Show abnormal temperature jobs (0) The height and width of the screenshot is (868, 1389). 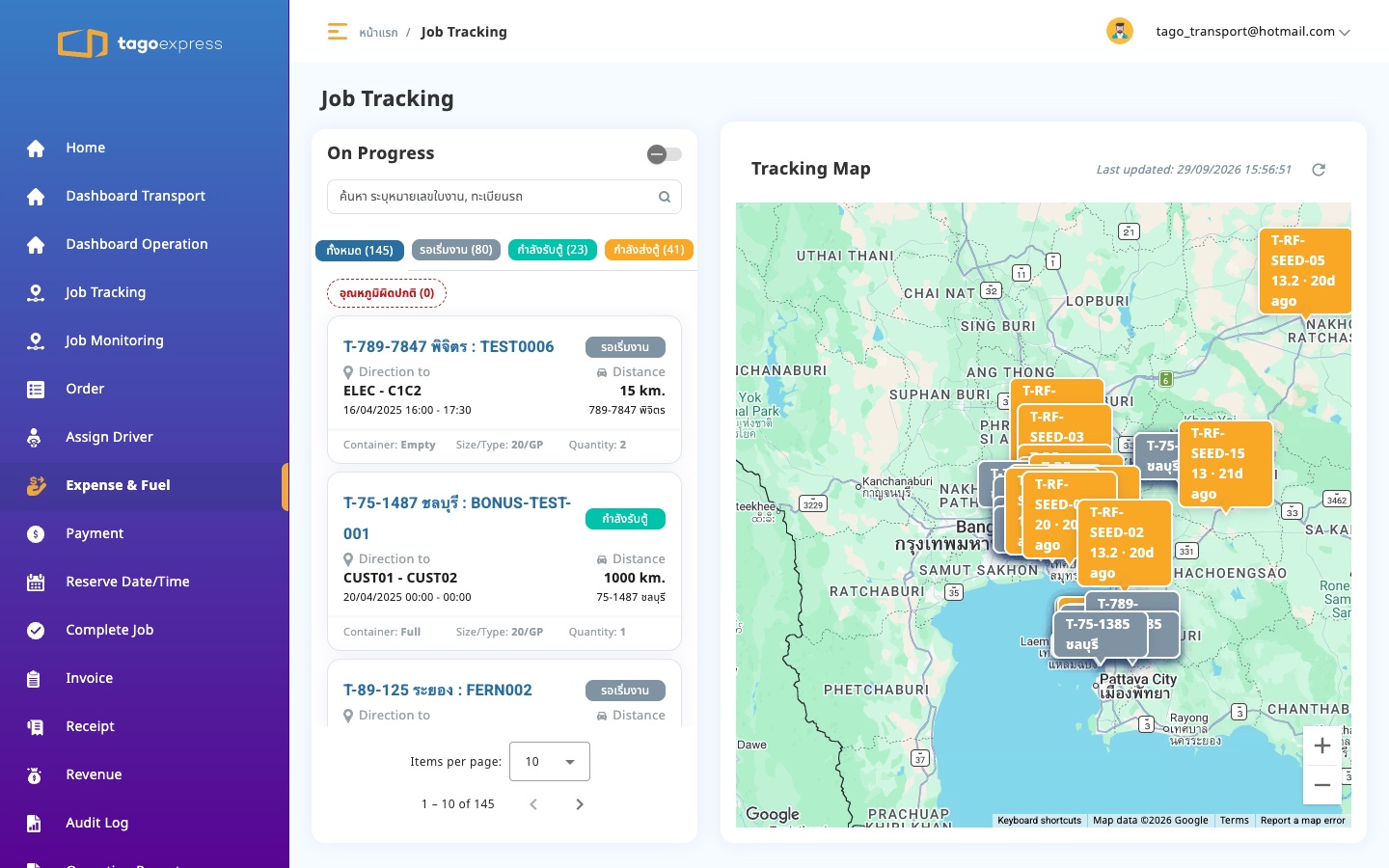point(387,293)
